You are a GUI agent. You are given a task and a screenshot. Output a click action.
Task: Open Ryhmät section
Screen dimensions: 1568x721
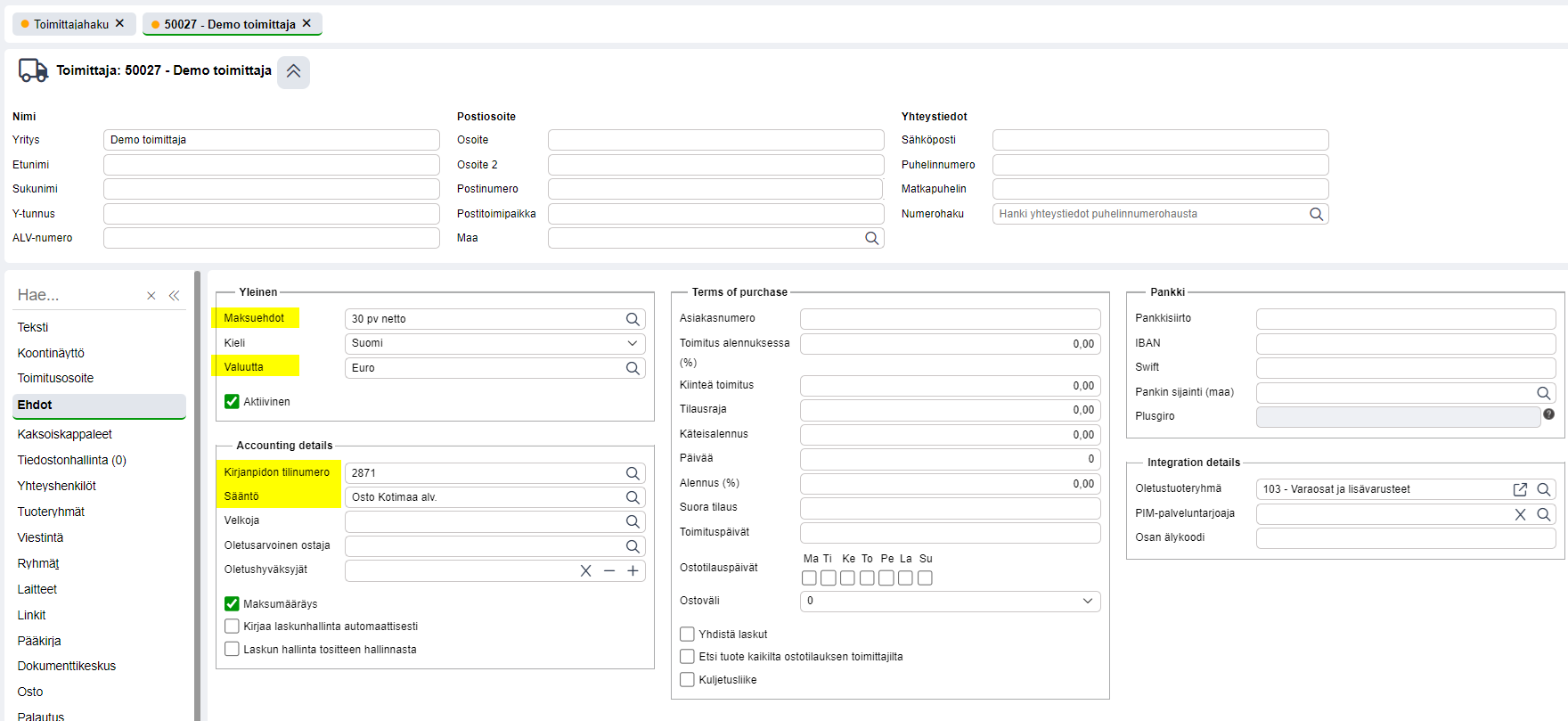pos(38,563)
